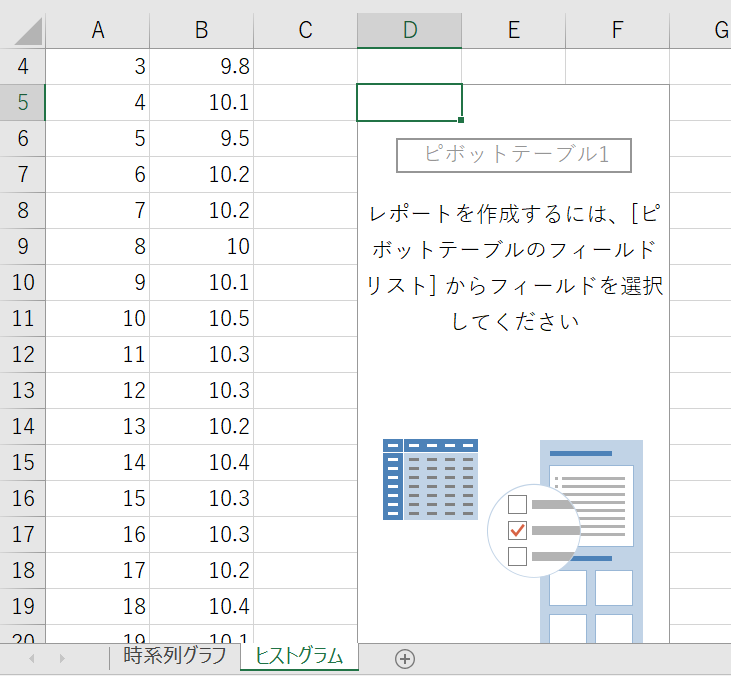Viewport: 731px width, 676px height.
Task: Click cell B4 with value 9.8
Action: point(201,66)
